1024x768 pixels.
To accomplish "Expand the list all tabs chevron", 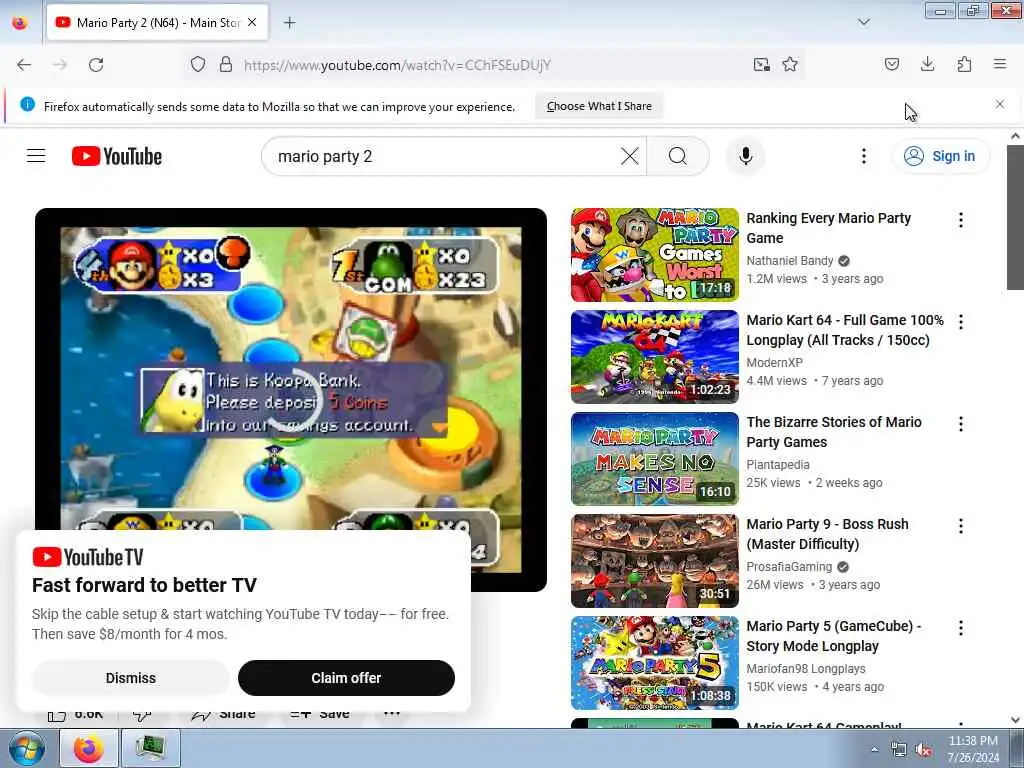I will pos(863,22).
